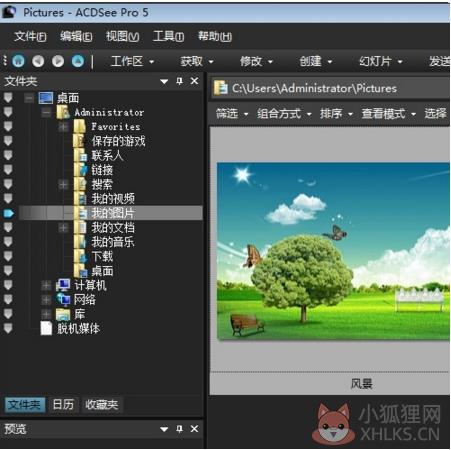Screen dimensions: 451x450
Task: Select the 风景 landscape thumbnail
Action: pos(333,251)
